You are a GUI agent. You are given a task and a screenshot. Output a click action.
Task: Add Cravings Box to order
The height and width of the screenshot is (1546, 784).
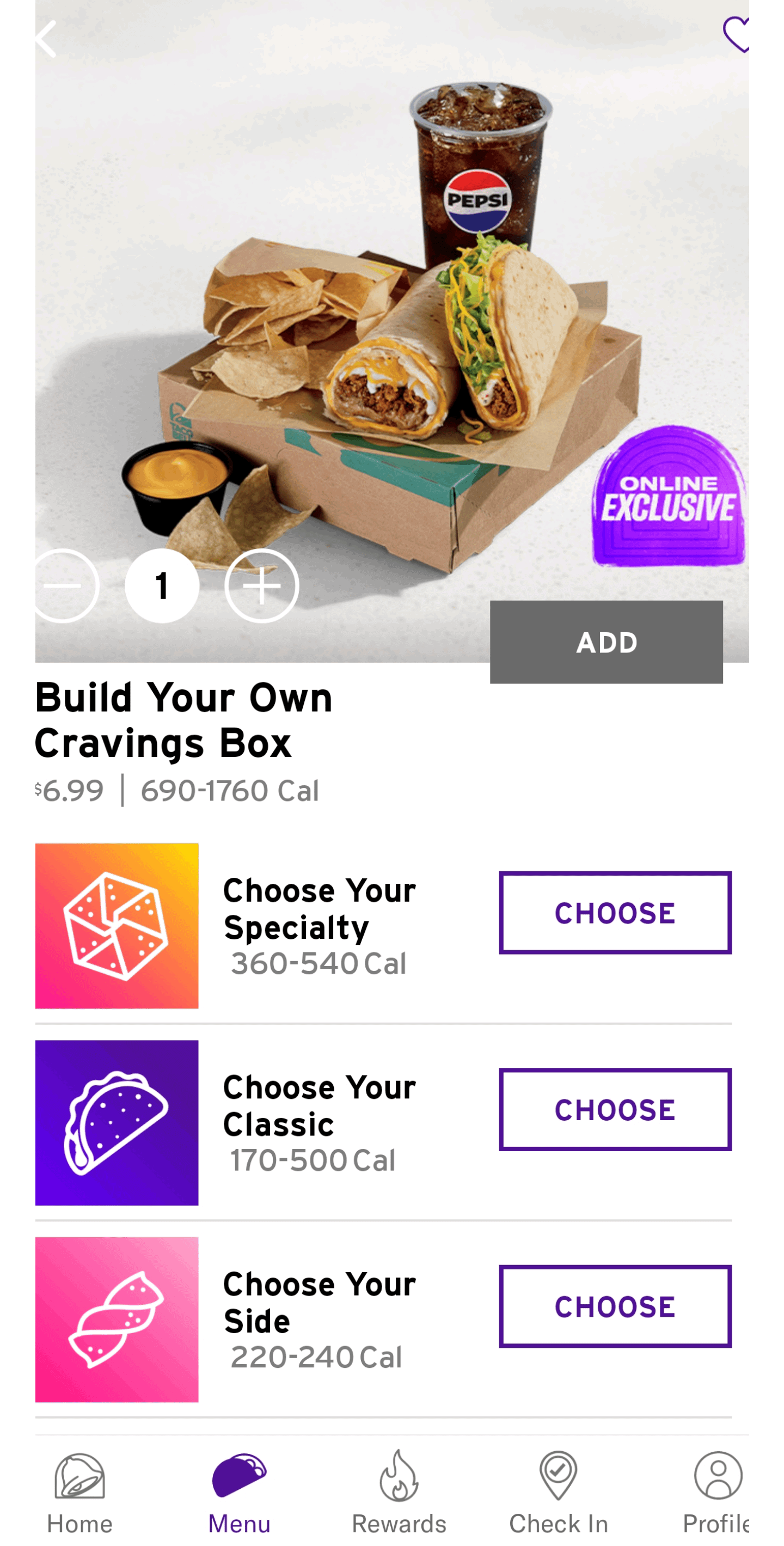(x=606, y=642)
